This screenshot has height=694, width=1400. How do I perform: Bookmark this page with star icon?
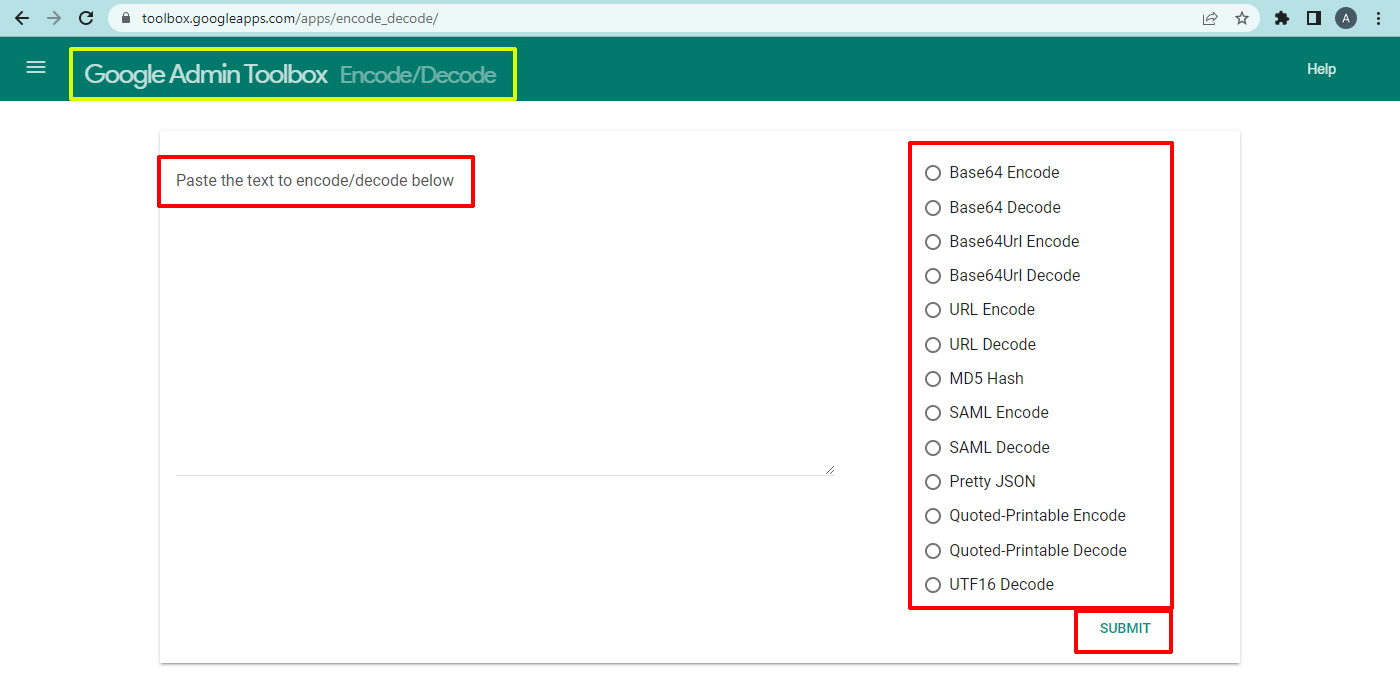[1242, 18]
